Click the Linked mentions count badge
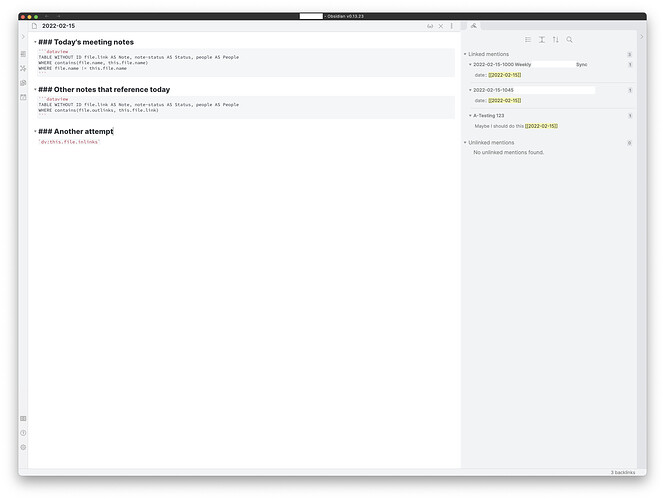The height and width of the screenshot is (500, 665). click(x=629, y=54)
